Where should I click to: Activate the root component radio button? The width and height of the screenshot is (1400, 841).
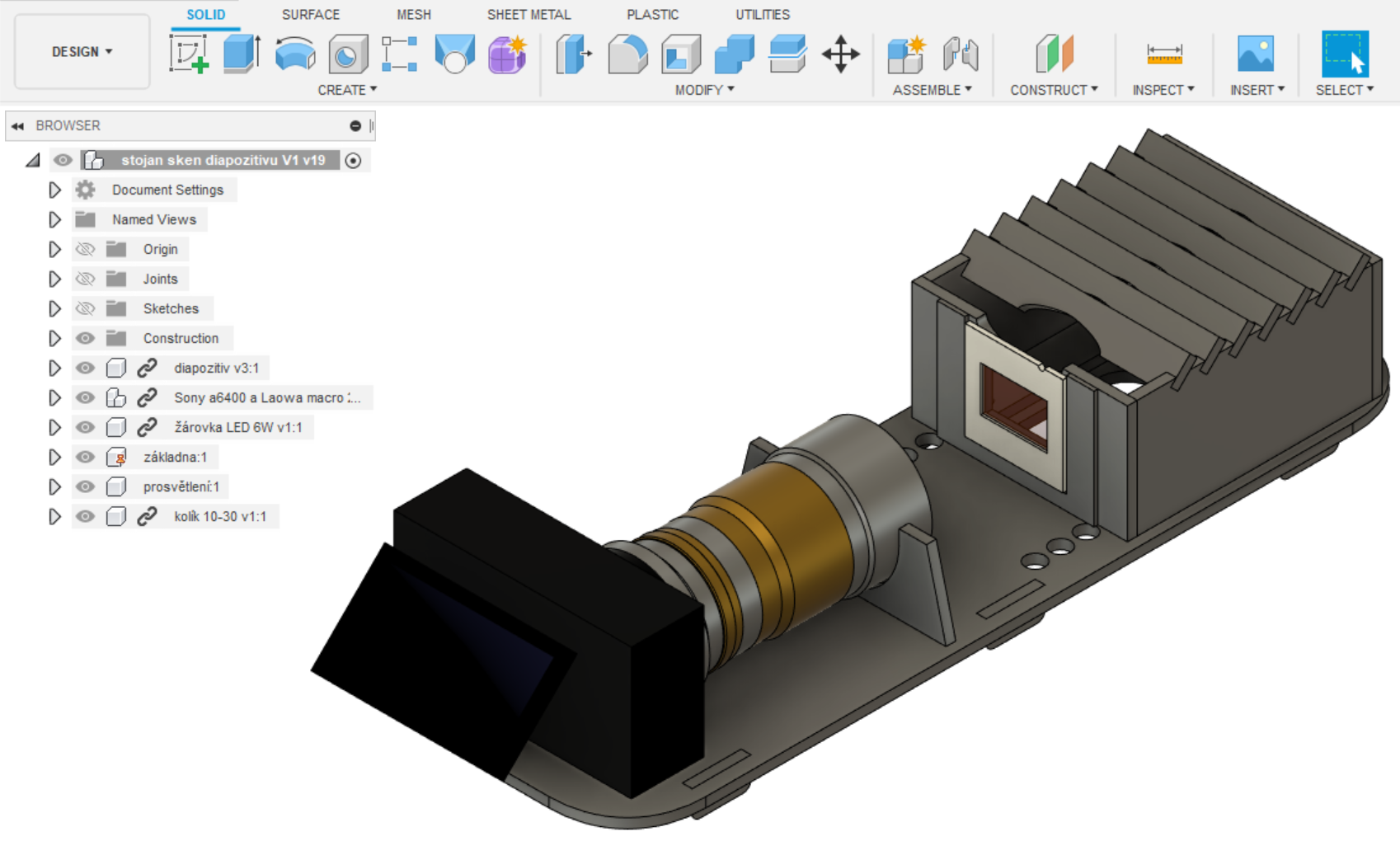(x=353, y=160)
